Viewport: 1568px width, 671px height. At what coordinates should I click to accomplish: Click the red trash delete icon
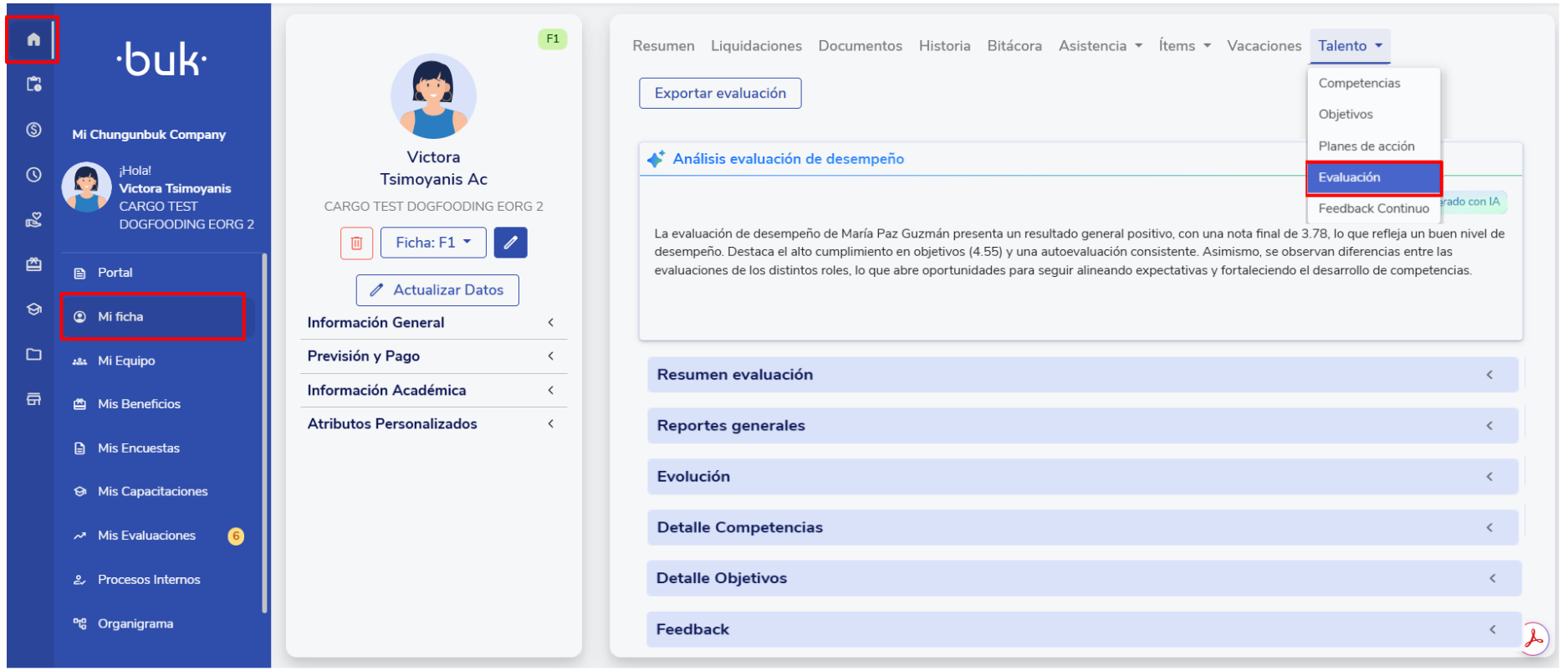(356, 243)
